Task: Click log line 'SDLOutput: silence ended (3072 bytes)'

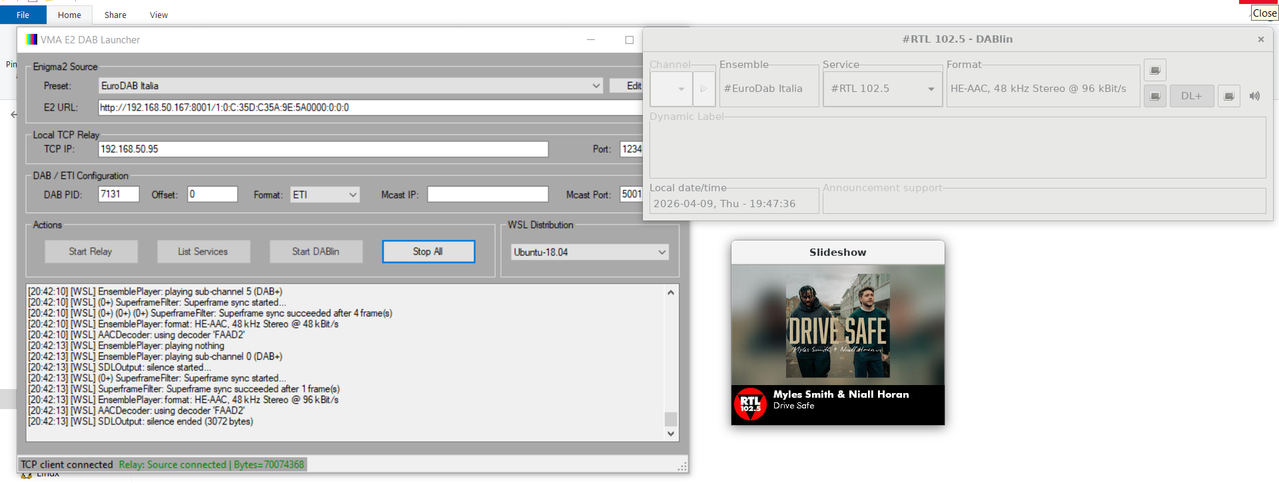Action: click(140, 421)
